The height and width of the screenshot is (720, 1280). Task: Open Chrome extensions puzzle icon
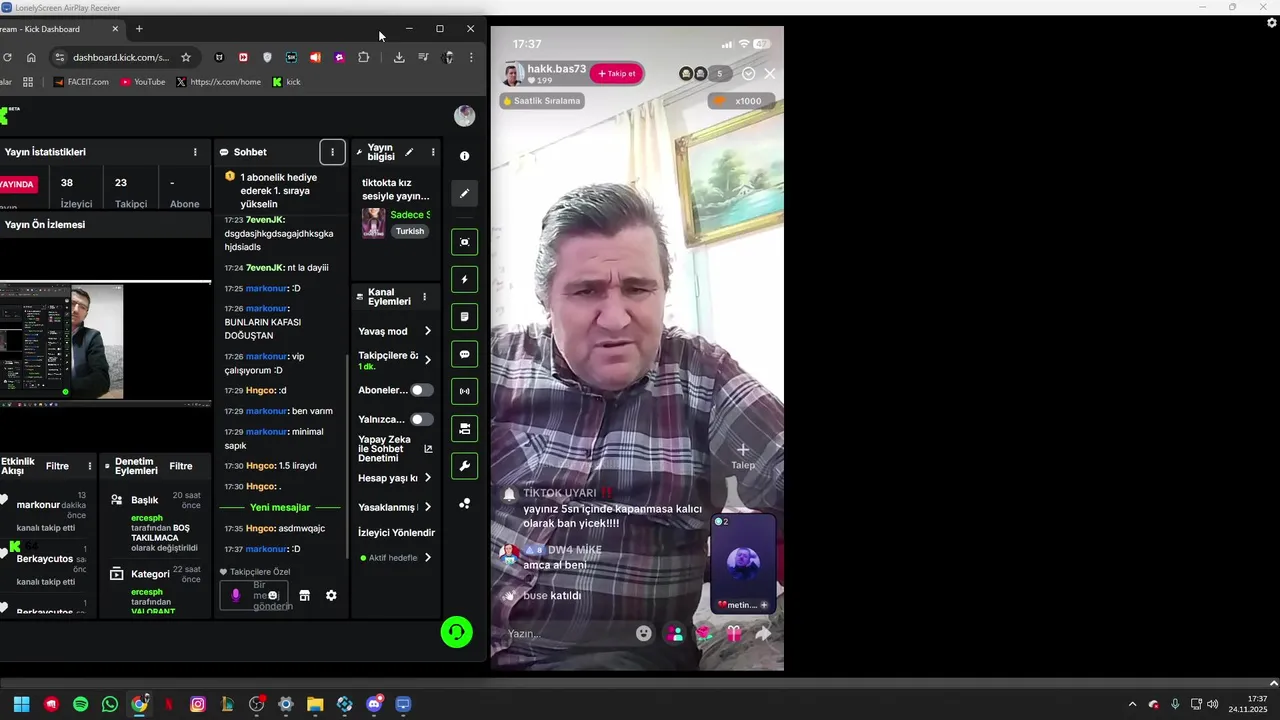point(363,57)
